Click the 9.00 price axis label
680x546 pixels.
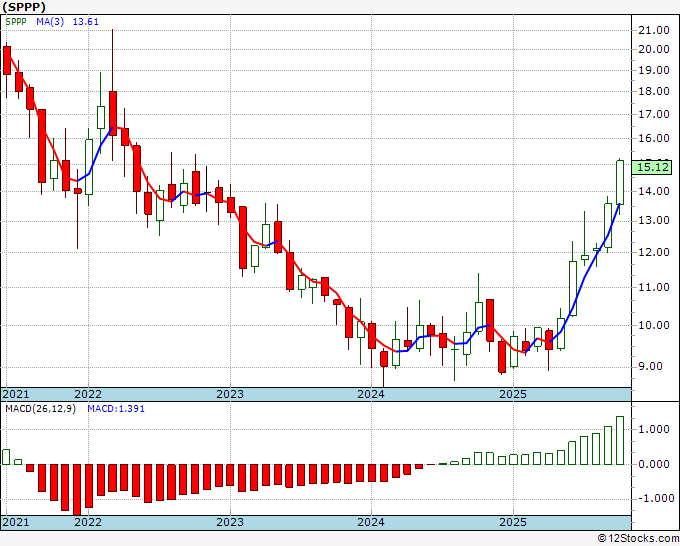tap(650, 367)
